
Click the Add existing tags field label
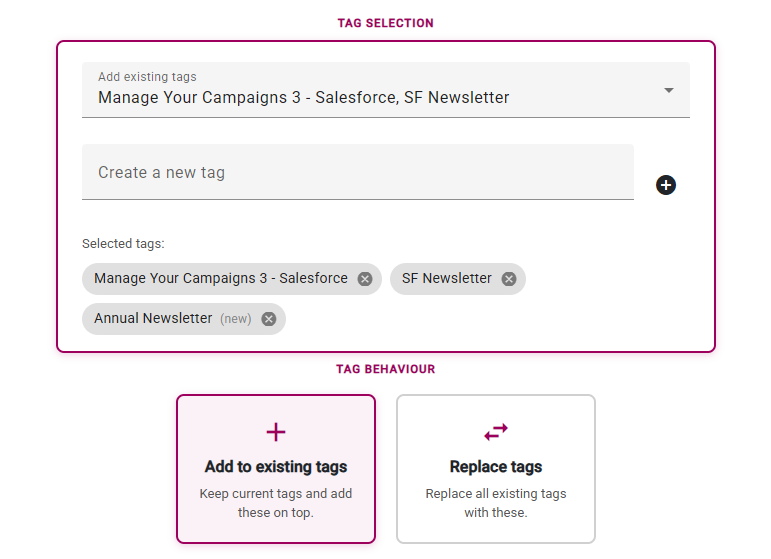click(x=147, y=77)
